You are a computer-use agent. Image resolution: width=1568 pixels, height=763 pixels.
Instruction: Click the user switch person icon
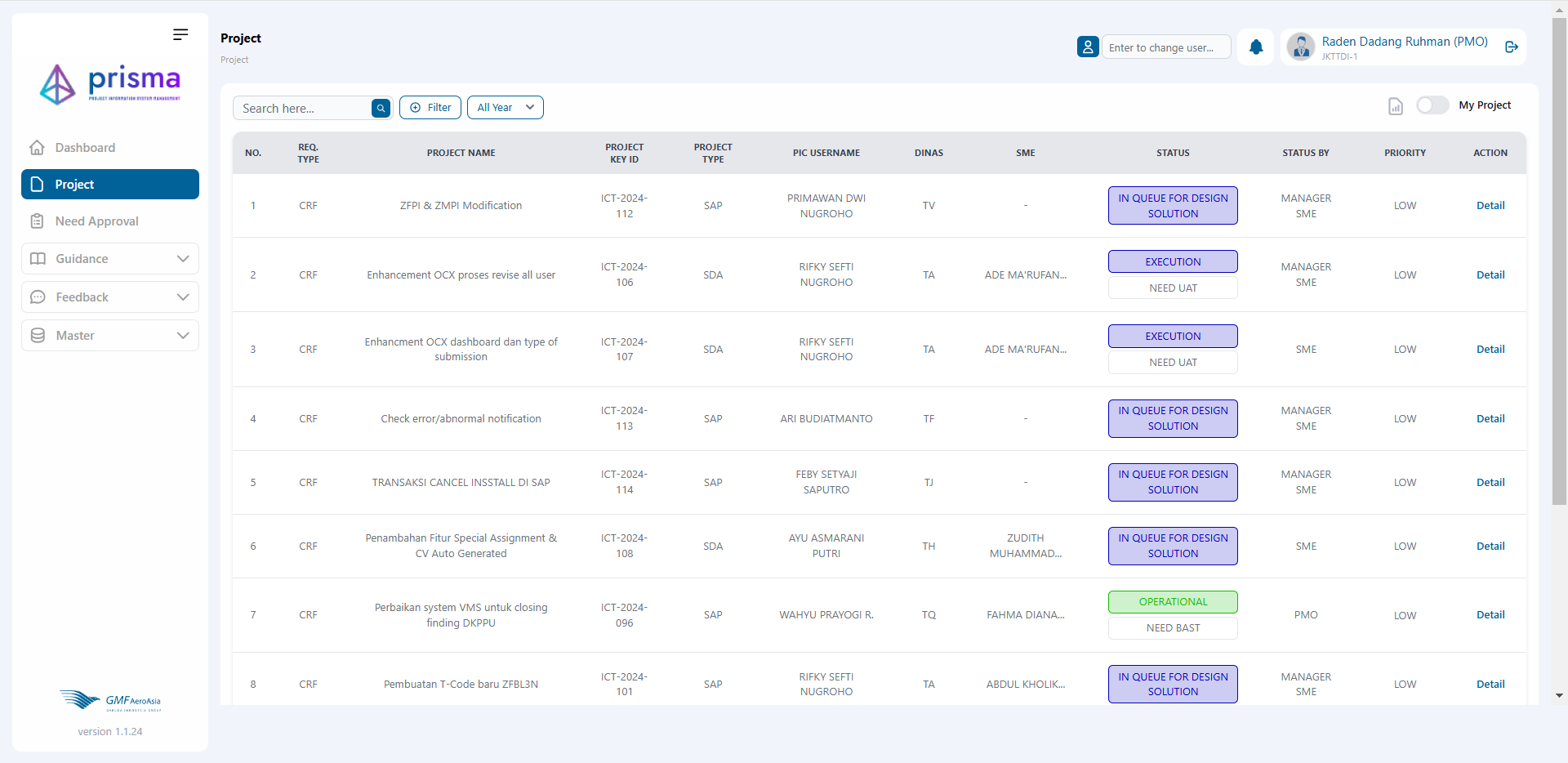click(x=1088, y=47)
